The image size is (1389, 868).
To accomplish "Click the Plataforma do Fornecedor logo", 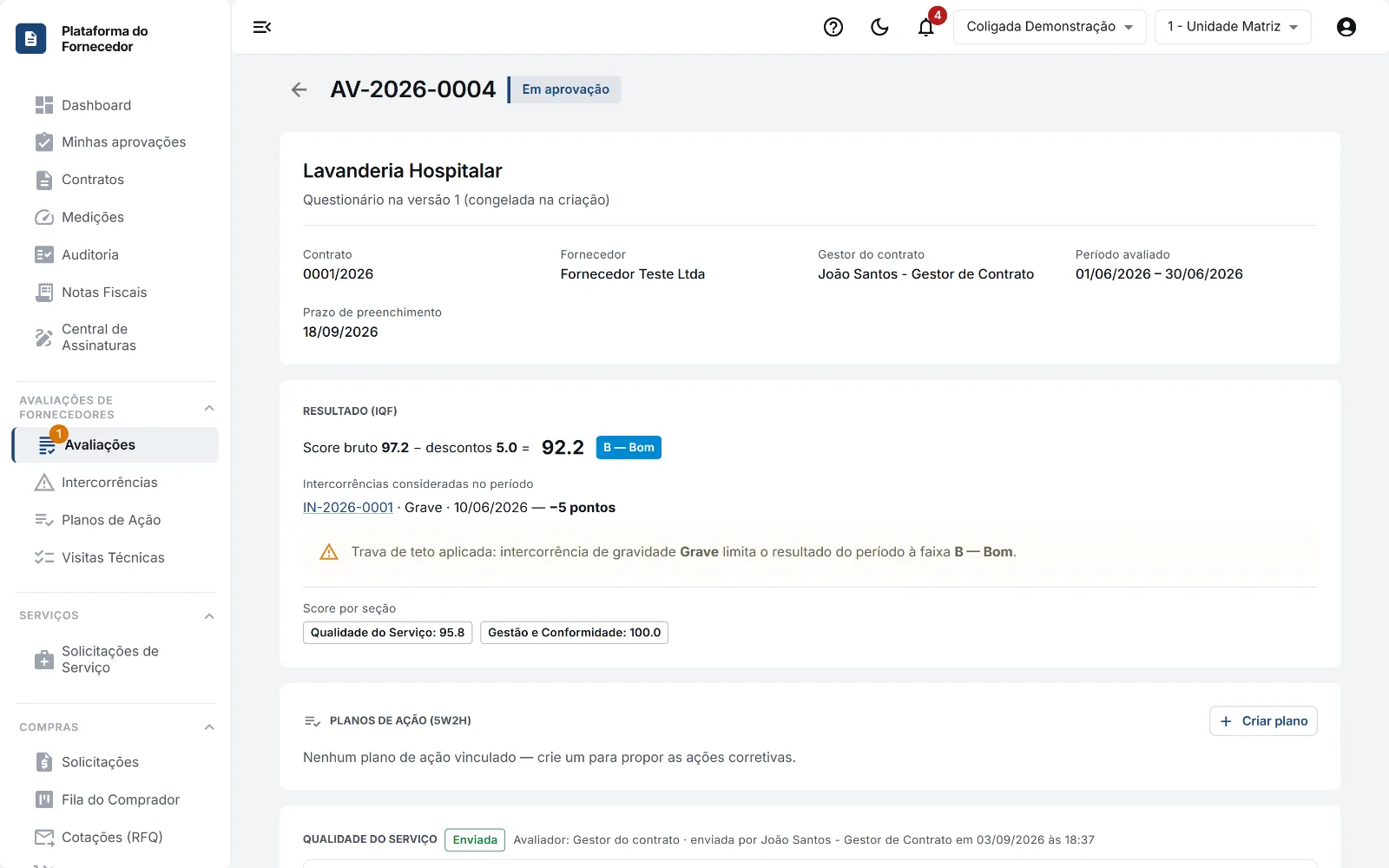I will [31, 38].
